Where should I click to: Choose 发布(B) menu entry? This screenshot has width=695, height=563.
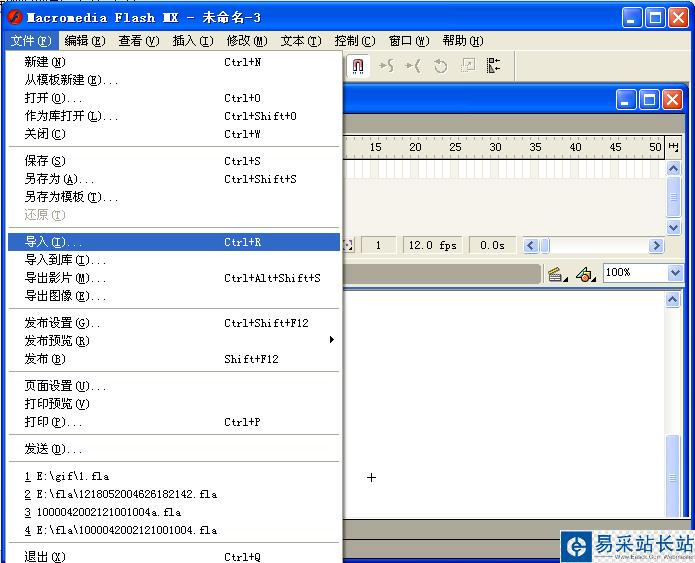[174, 359]
